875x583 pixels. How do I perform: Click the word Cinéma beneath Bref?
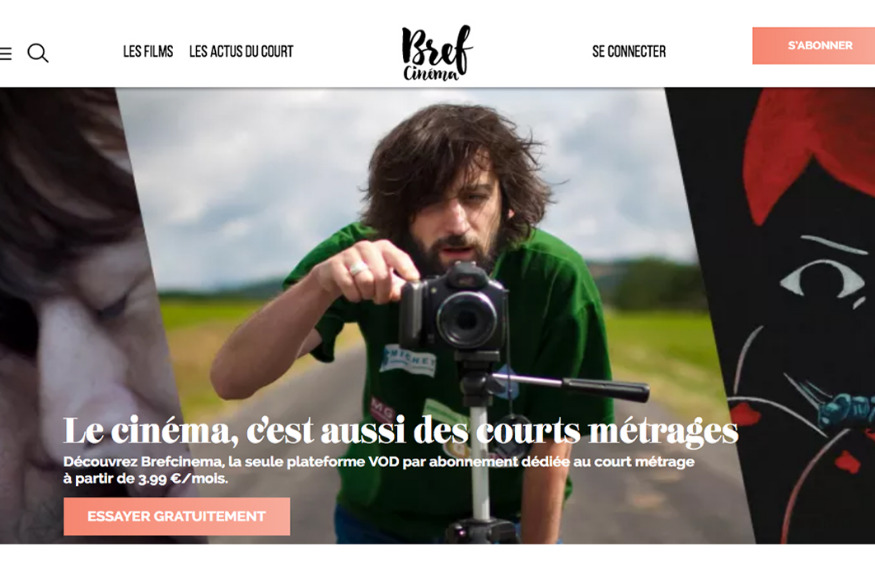click(431, 73)
